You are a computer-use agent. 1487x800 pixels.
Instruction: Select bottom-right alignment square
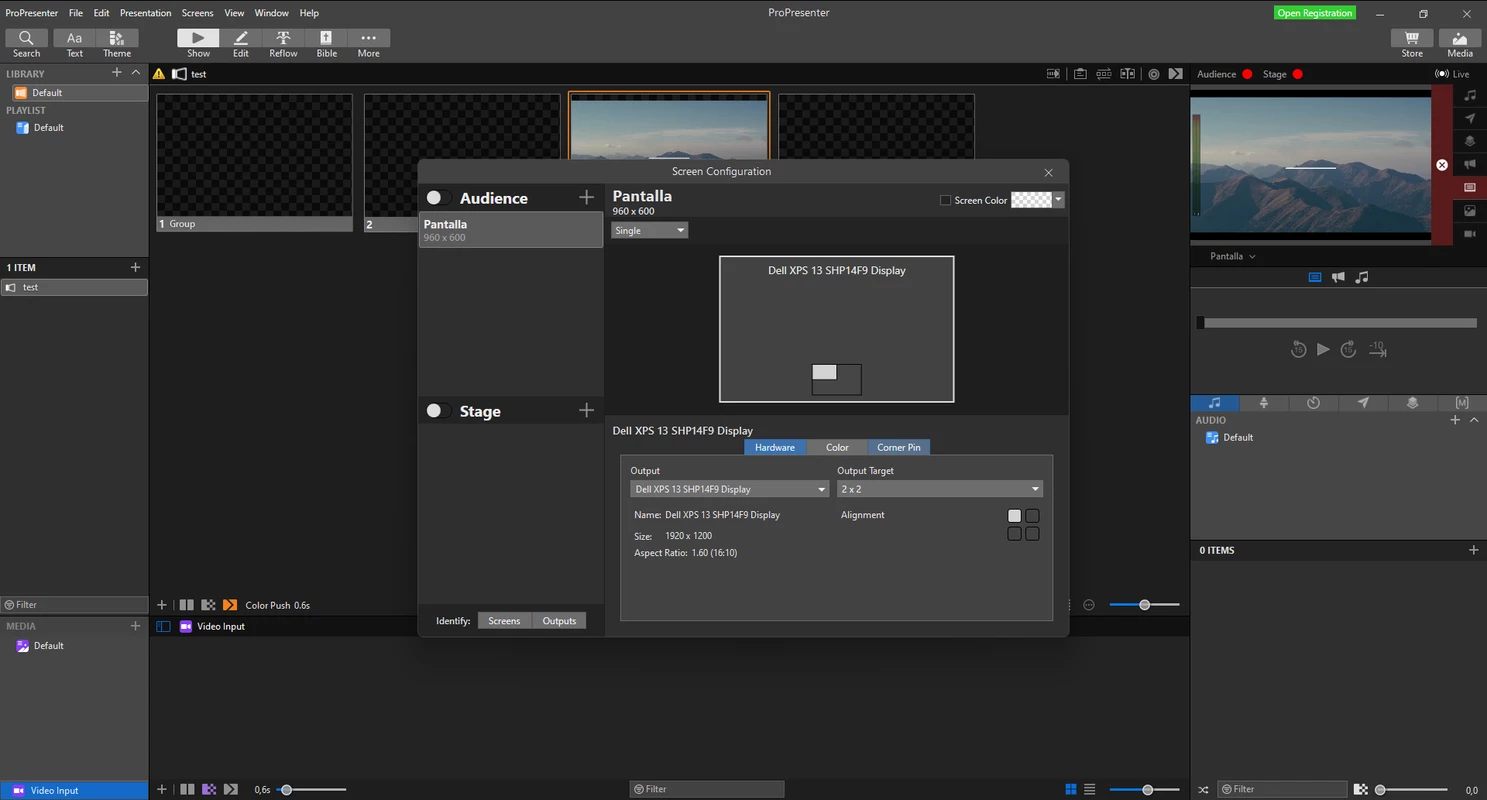coord(1033,534)
